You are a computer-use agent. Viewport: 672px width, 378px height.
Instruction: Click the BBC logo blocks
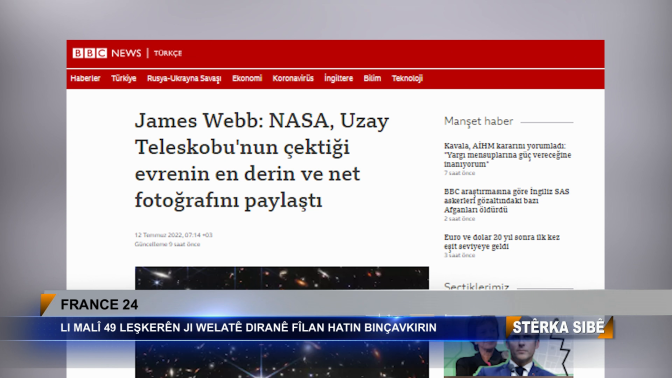point(90,53)
